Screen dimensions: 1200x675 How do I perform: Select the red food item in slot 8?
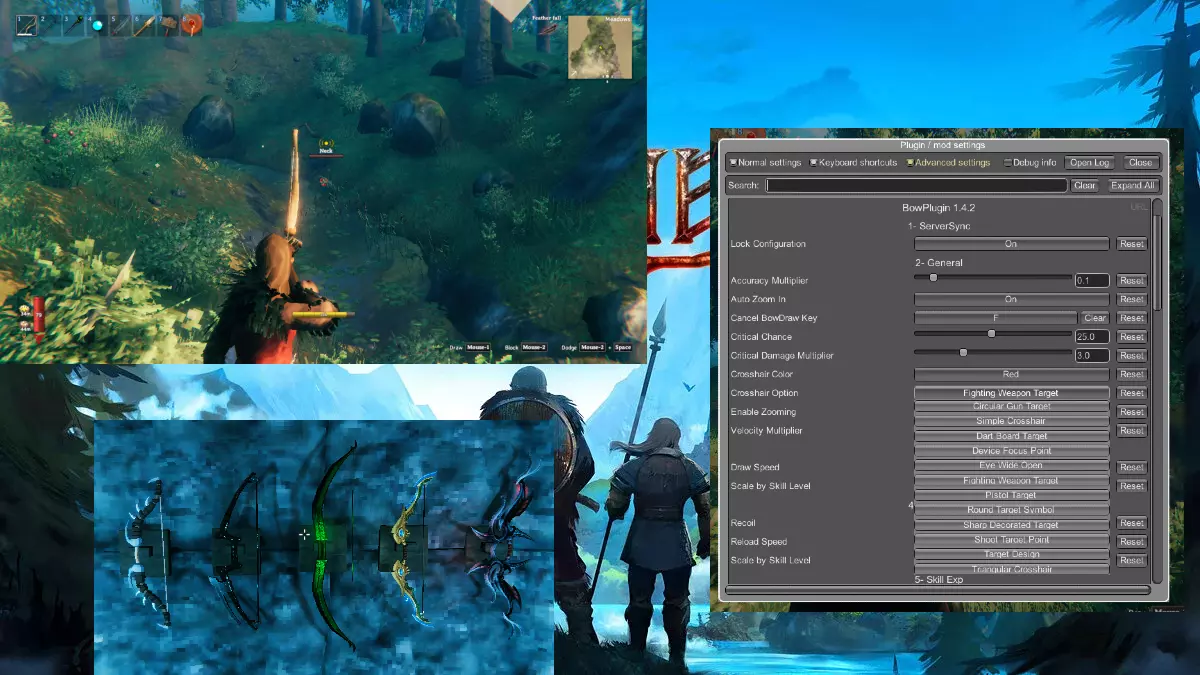pos(192,24)
